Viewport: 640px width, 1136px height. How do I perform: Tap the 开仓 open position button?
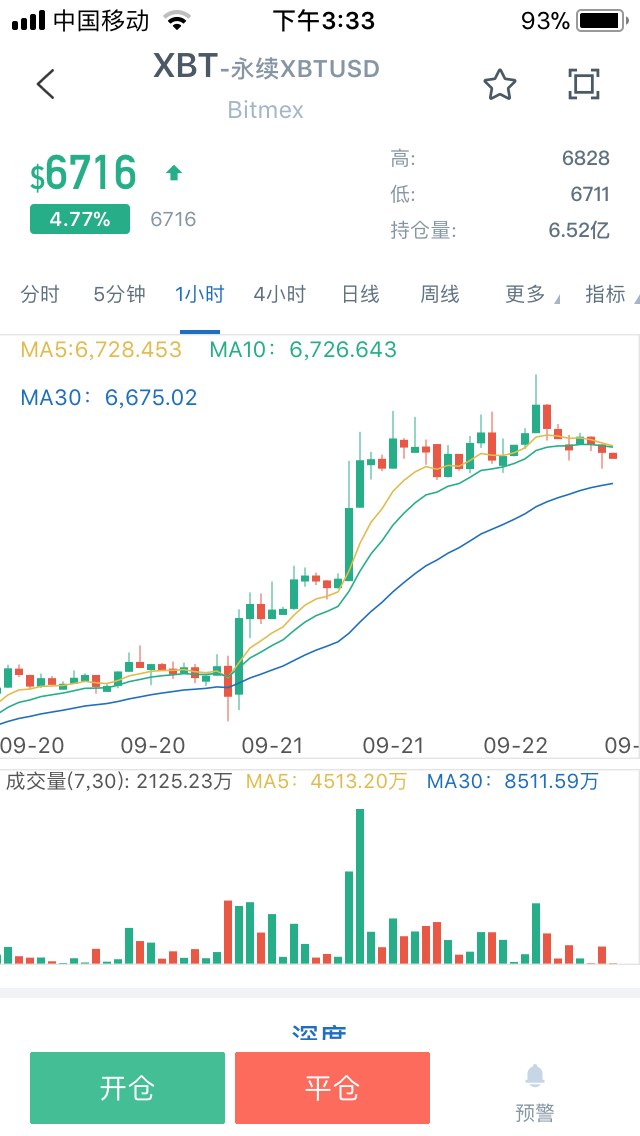[127, 1088]
